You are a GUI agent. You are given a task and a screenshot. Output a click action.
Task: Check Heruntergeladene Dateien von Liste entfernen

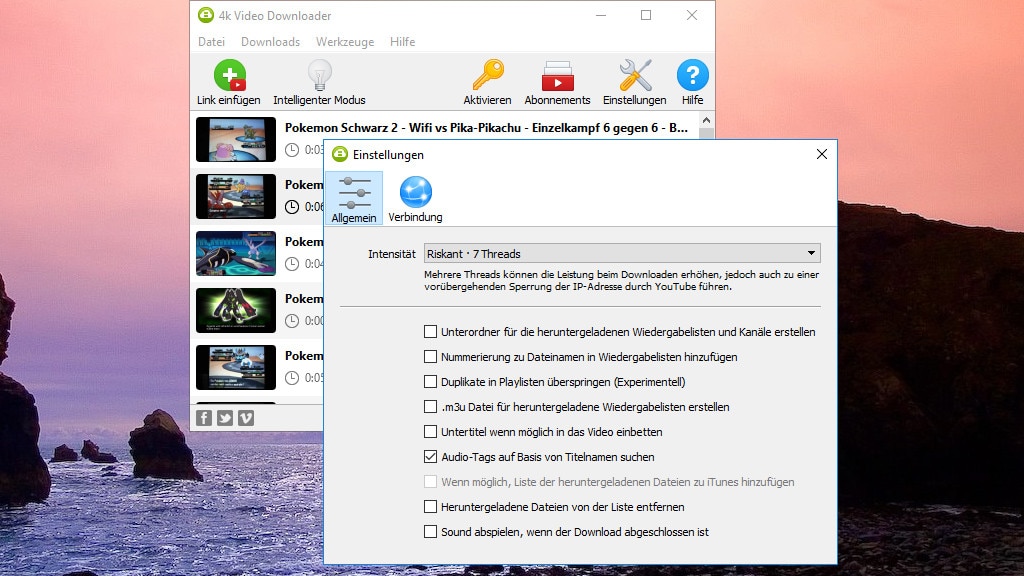pyautogui.click(x=430, y=507)
